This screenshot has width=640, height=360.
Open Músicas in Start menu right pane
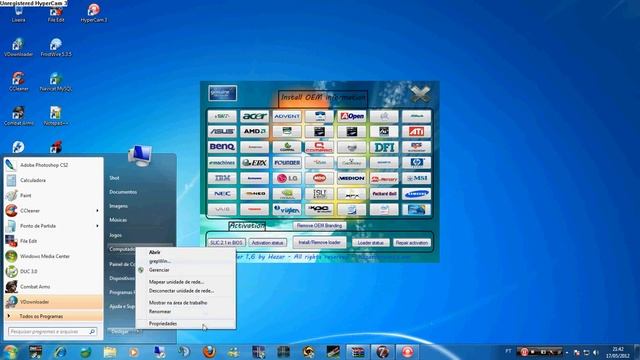click(x=118, y=220)
